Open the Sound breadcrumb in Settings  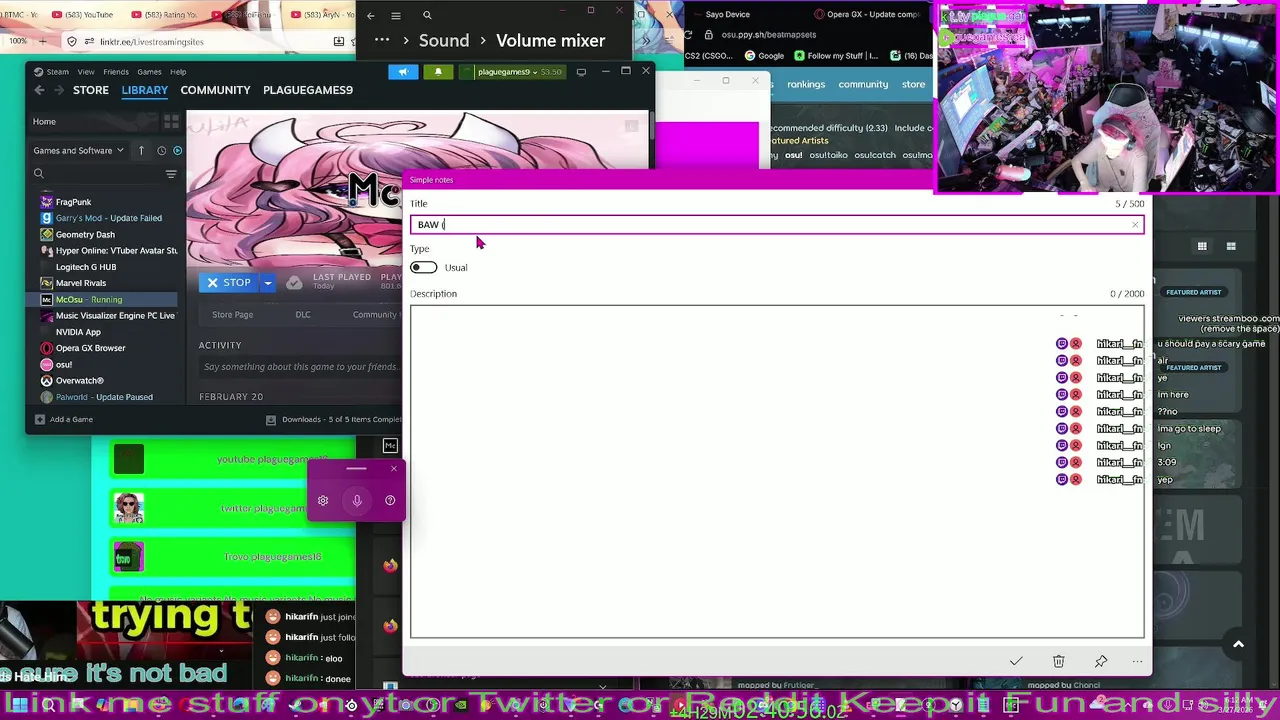point(444,41)
